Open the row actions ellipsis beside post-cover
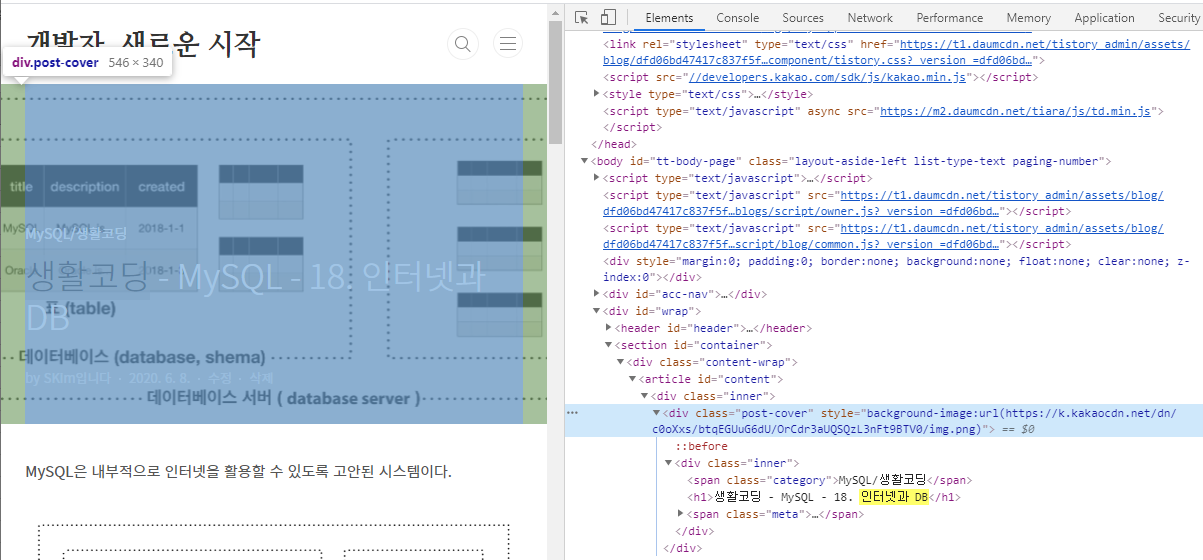This screenshot has height=560, width=1203. click(572, 412)
